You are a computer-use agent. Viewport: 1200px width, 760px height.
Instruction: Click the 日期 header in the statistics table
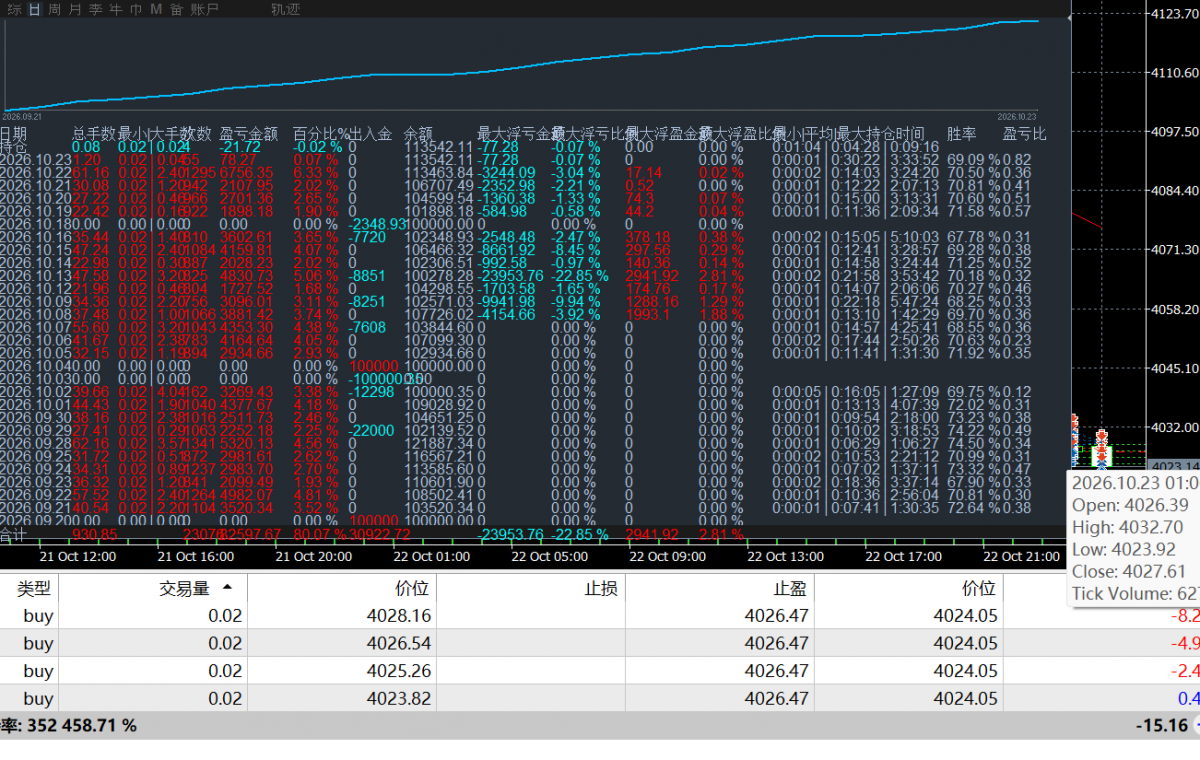(x=14, y=134)
